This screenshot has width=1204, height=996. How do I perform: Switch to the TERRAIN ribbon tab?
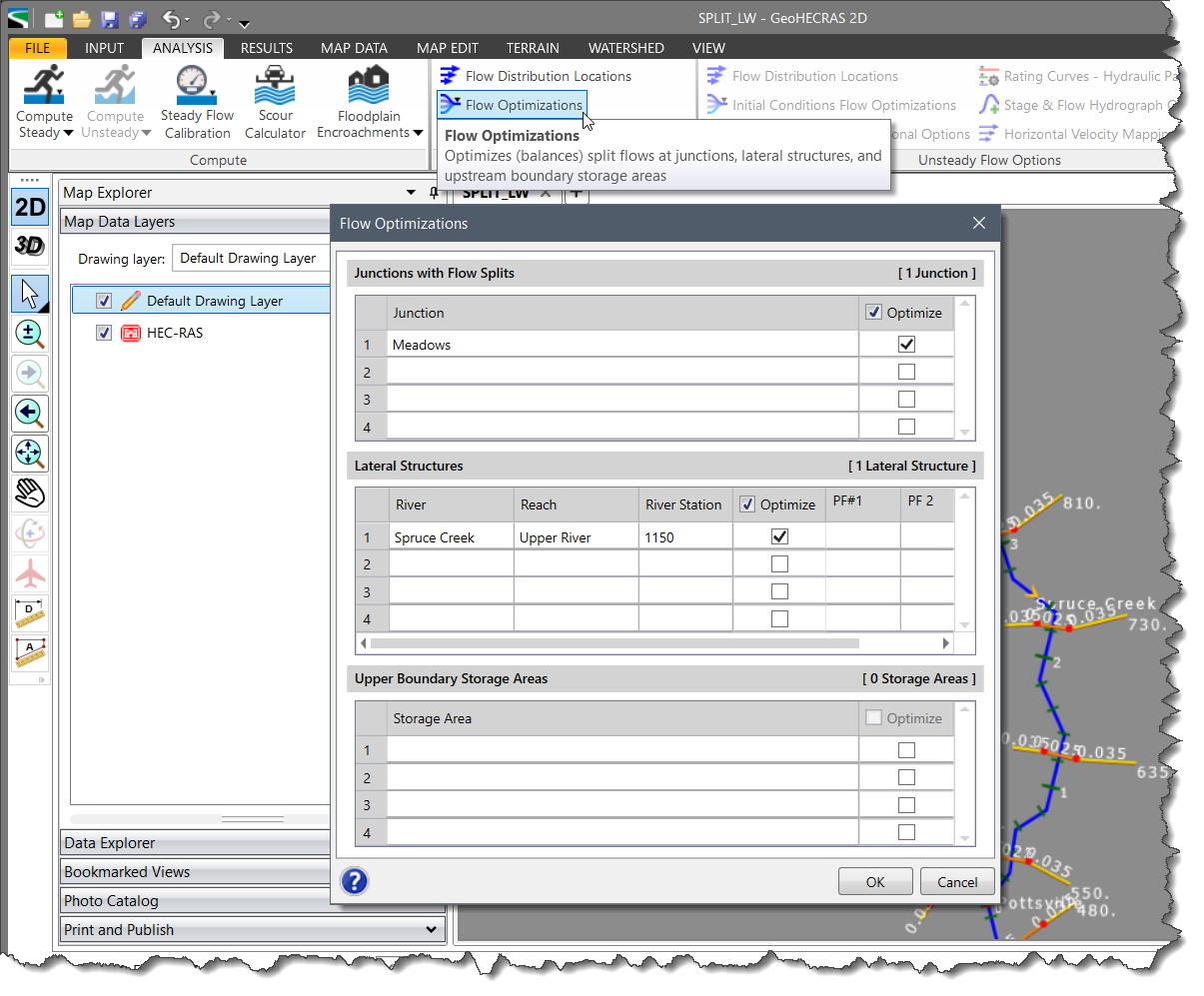tap(533, 47)
